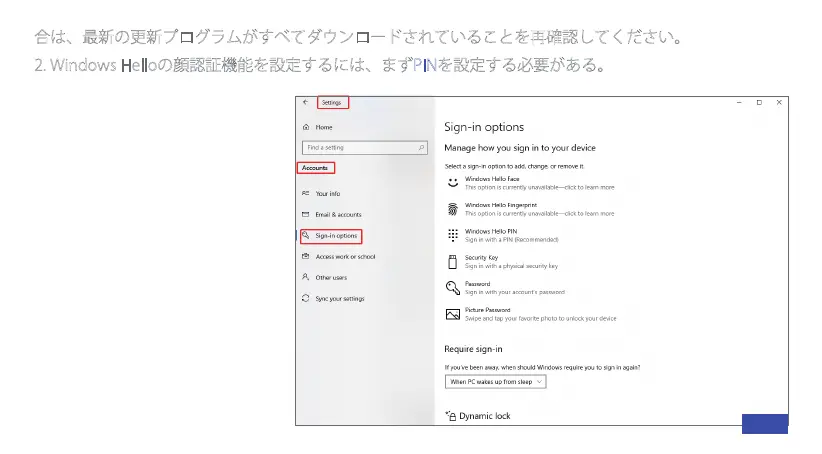This screenshot has width=822, height=454.
Task: Select Password sign-in option
Action: (505, 288)
